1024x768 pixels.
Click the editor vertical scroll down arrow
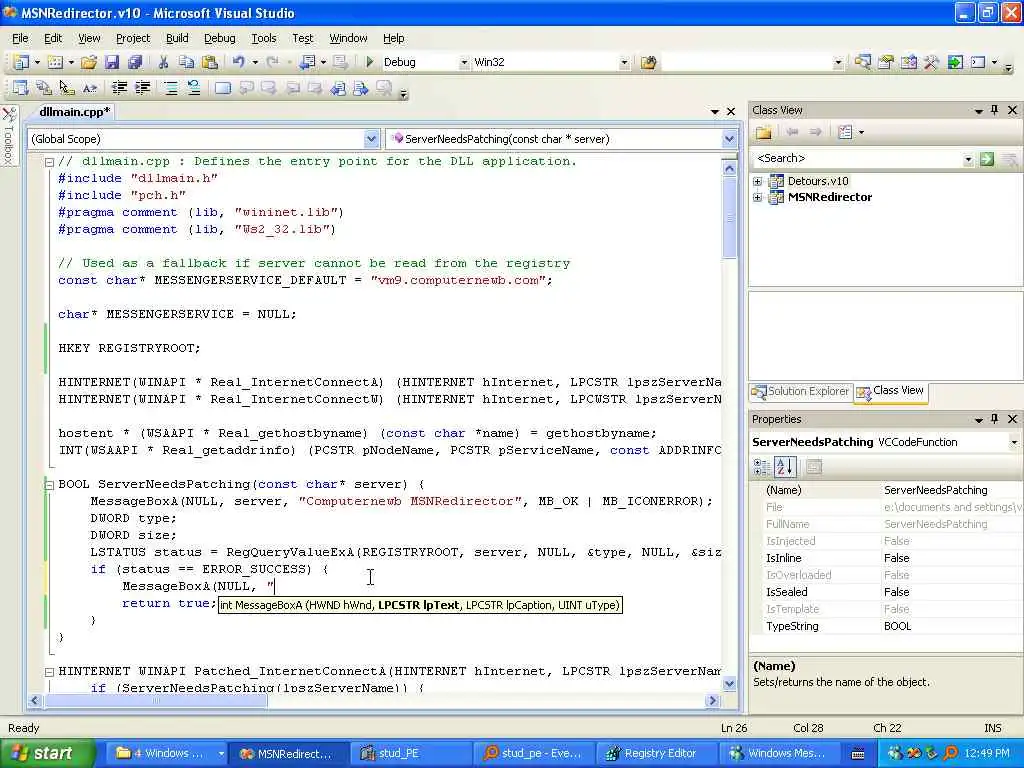coord(729,684)
